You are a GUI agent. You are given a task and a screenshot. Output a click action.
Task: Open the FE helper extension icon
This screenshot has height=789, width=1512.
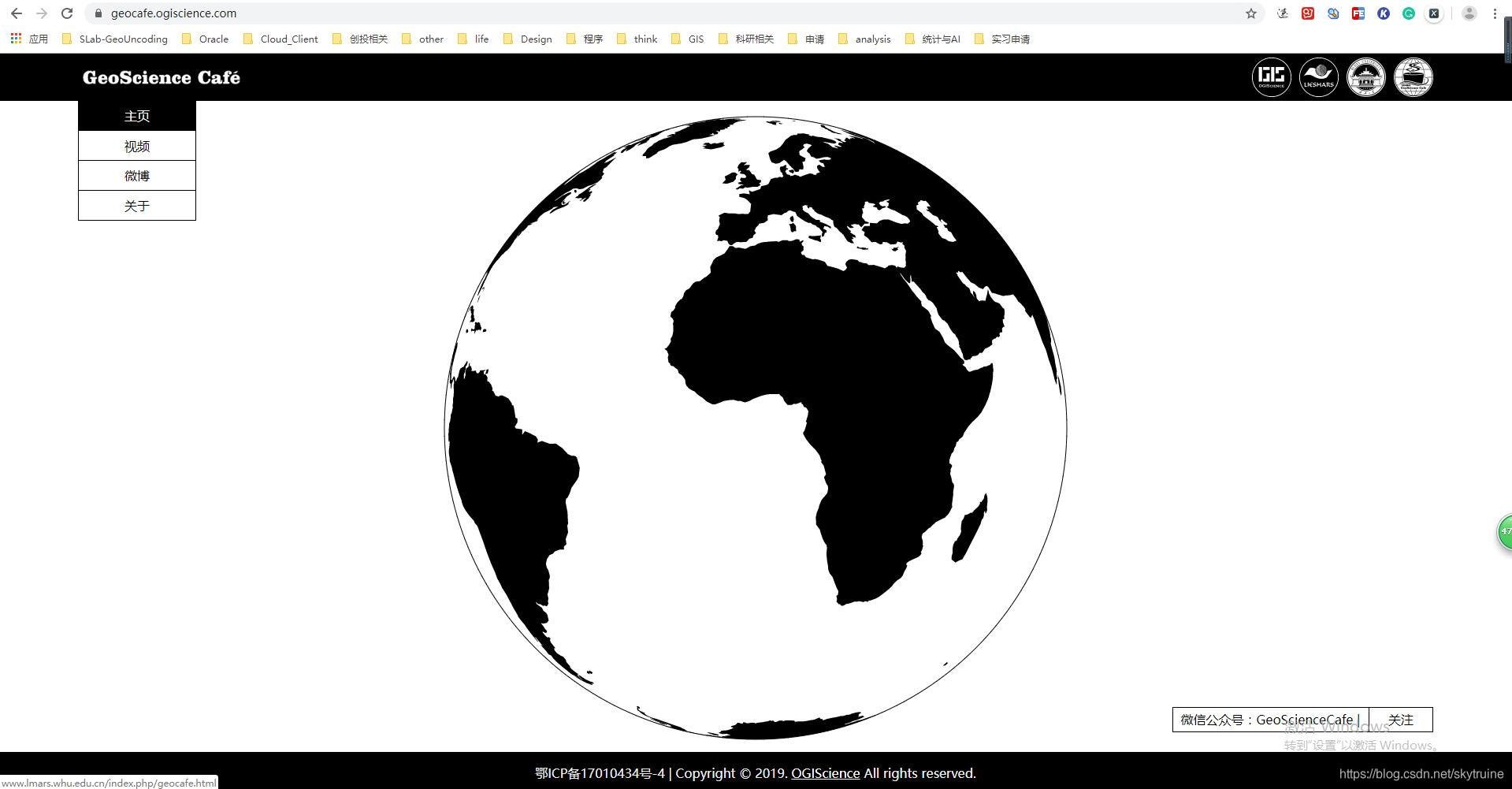[x=1358, y=13]
